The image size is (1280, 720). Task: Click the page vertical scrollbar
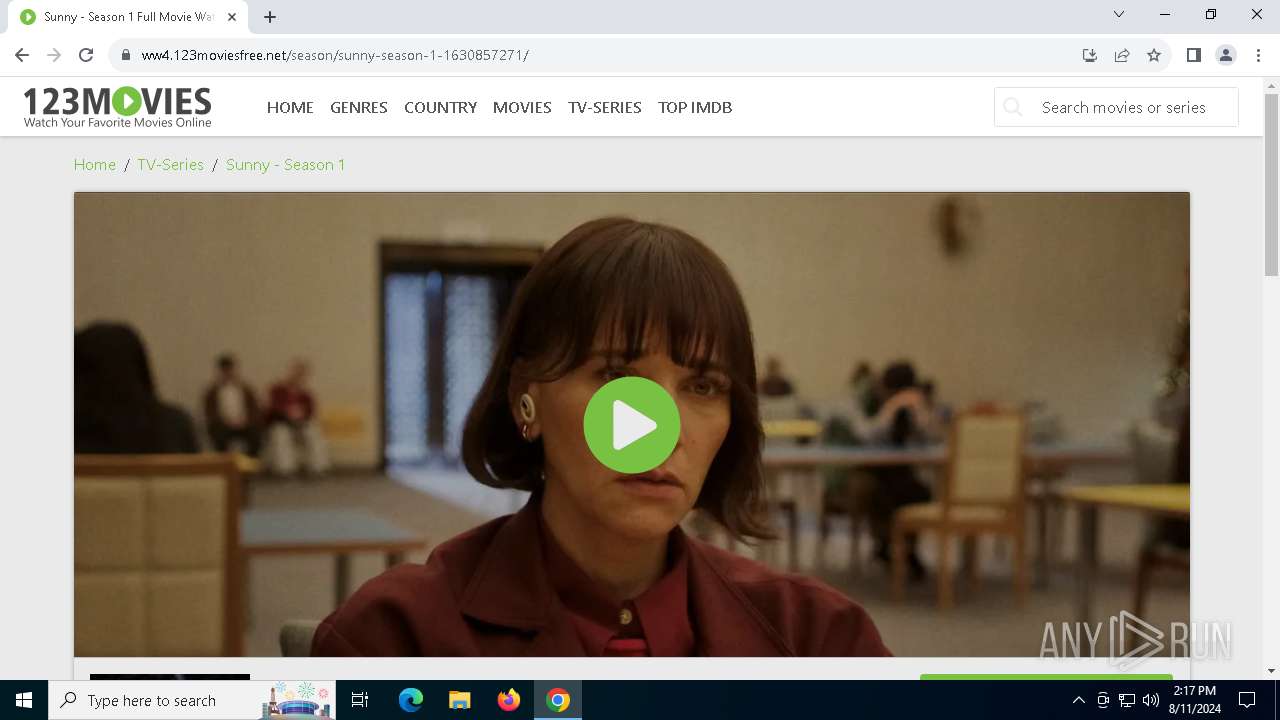click(x=1272, y=185)
